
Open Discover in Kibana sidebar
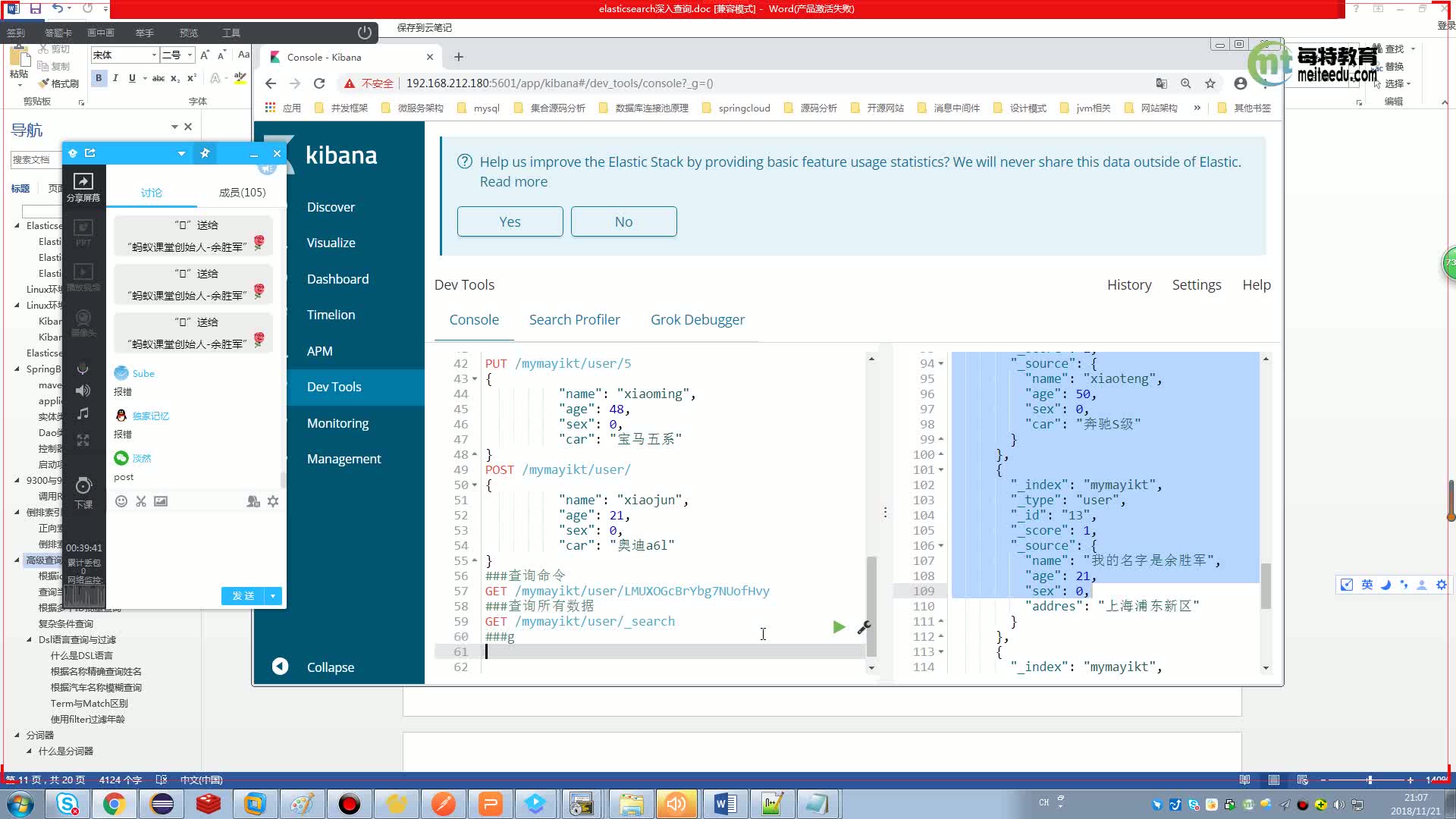point(331,207)
